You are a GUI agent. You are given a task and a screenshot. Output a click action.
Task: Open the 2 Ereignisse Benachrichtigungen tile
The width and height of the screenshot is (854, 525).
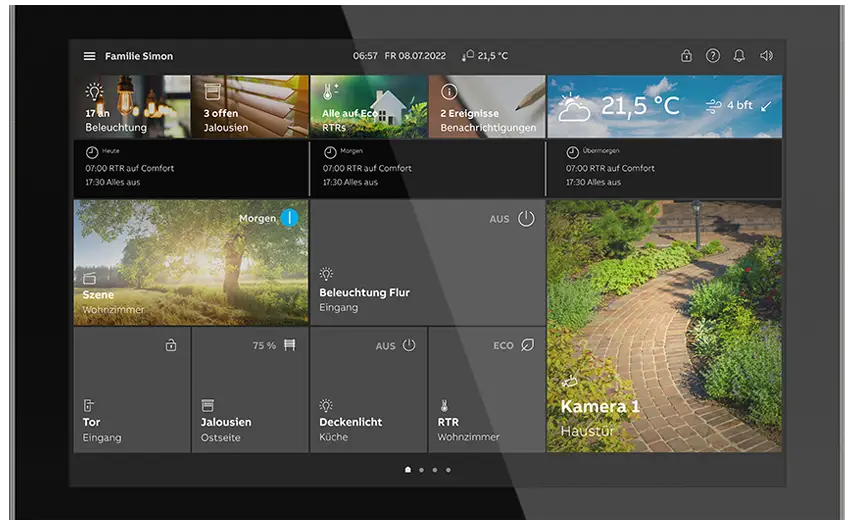[487, 106]
